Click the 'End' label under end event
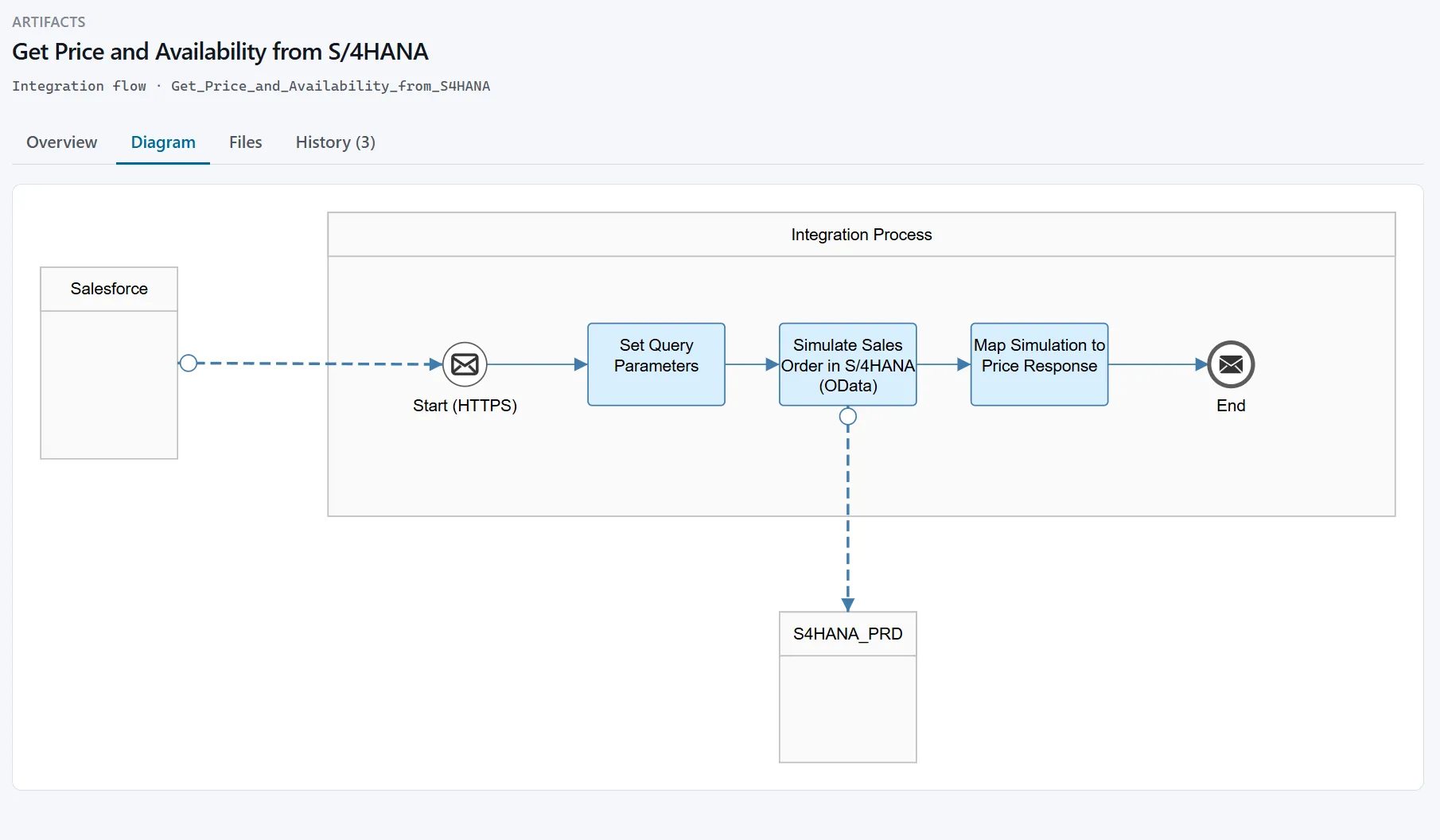Image resolution: width=1440 pixels, height=840 pixels. 1231,406
